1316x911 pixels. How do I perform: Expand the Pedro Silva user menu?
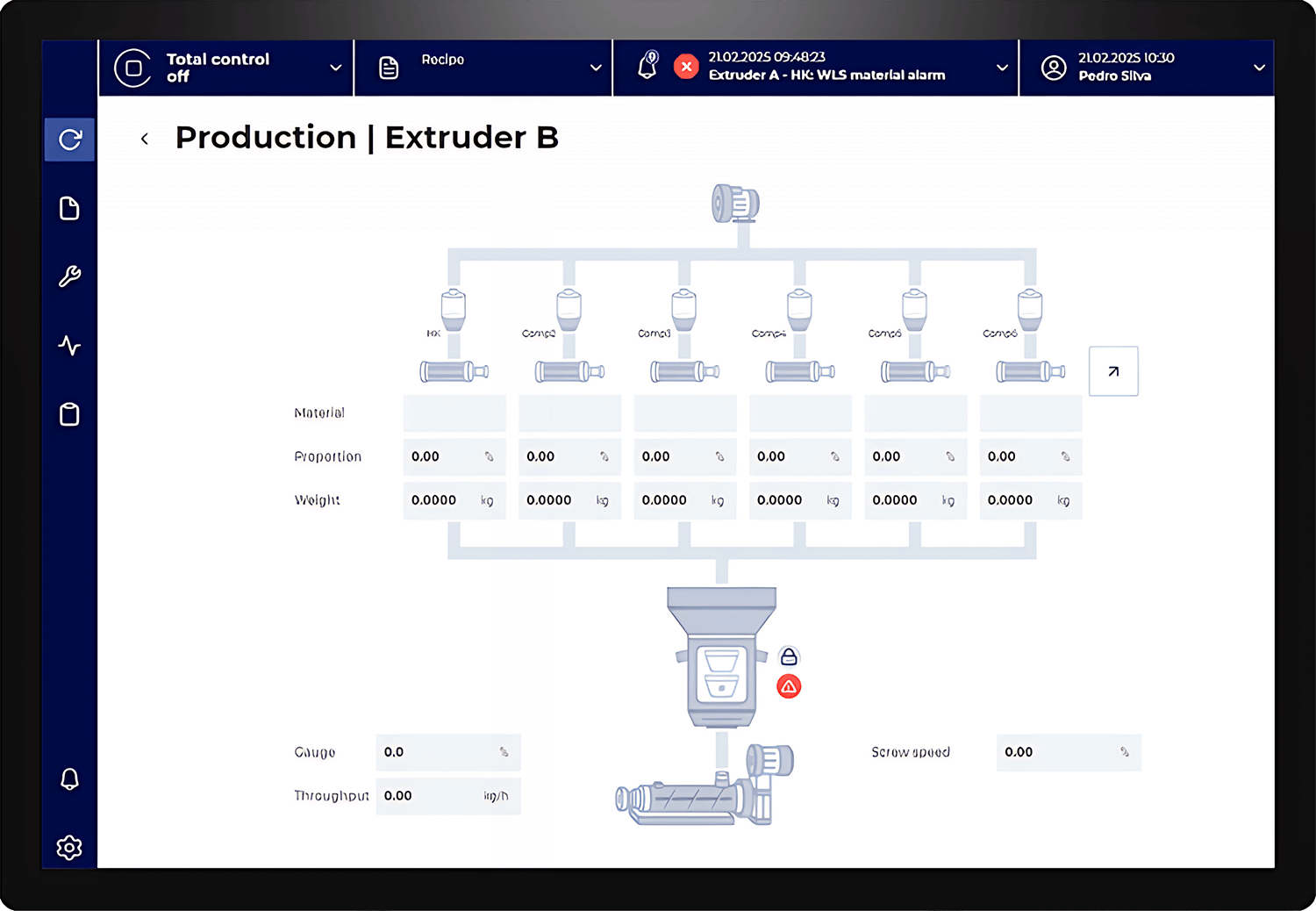tap(1259, 68)
